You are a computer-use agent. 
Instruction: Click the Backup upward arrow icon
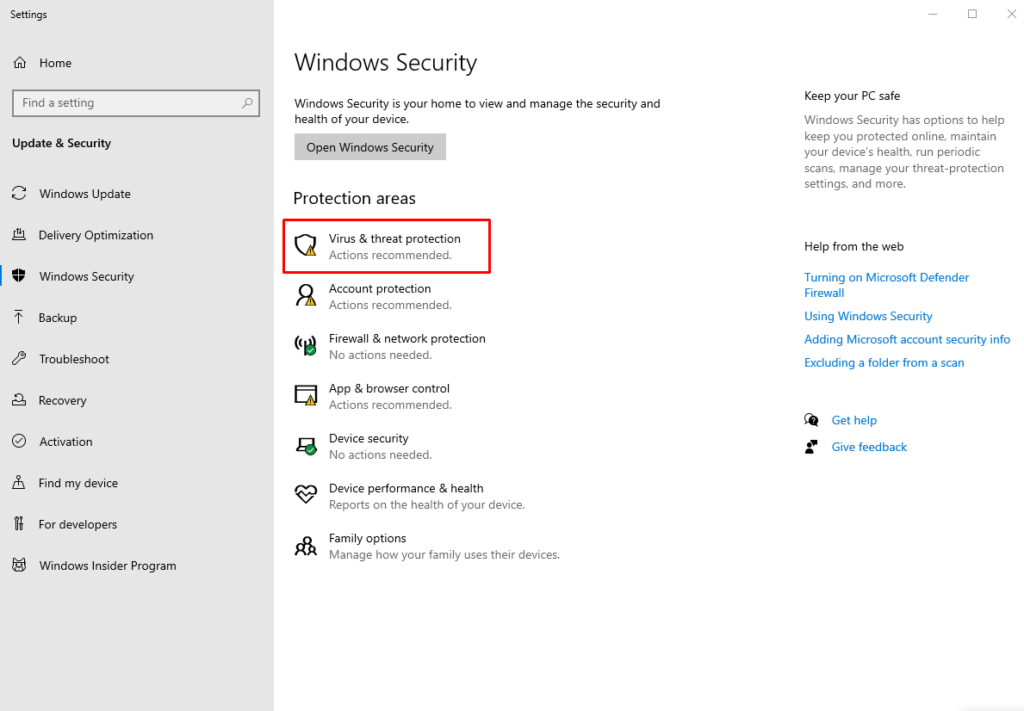[19, 317]
